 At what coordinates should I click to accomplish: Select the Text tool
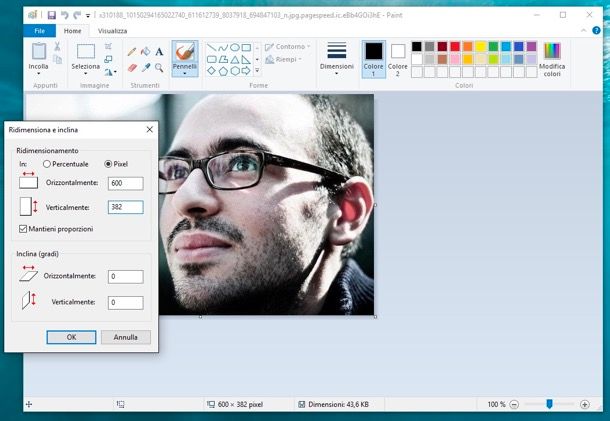[x=159, y=51]
